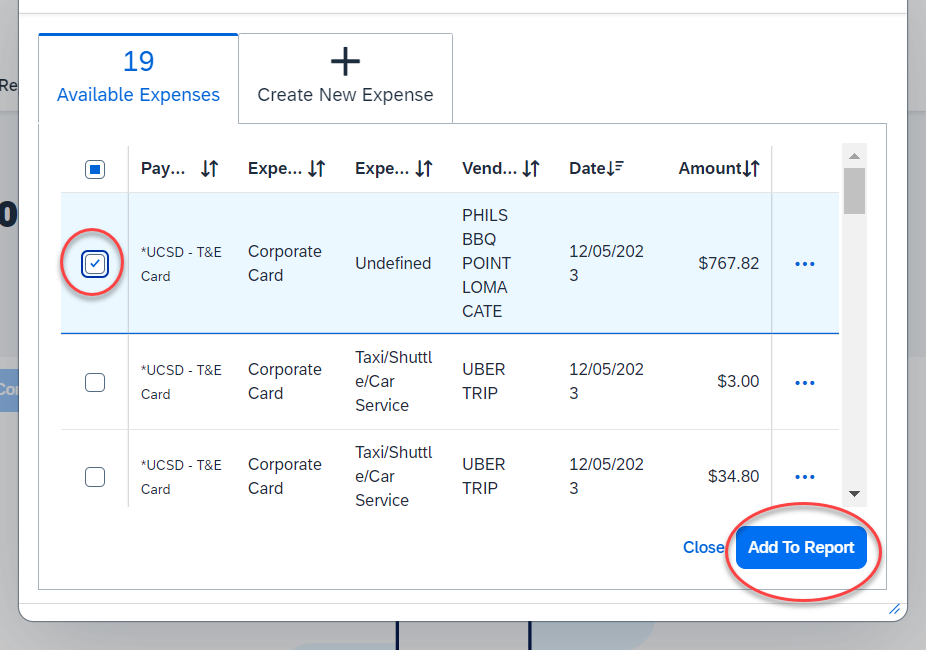Open actions menu for the PHILS BBQ expense

(805, 263)
